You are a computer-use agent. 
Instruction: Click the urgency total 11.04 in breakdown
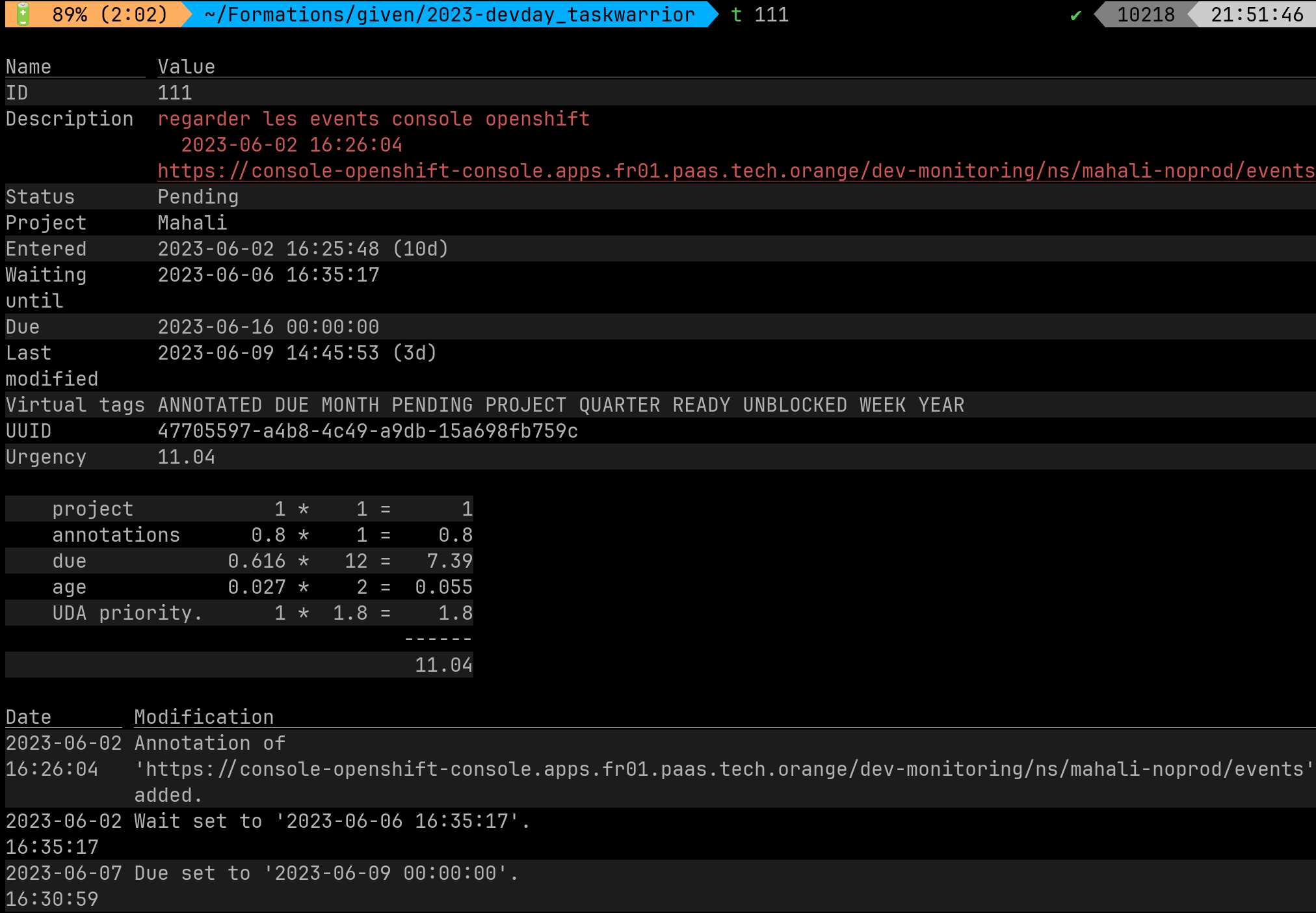tap(443, 665)
